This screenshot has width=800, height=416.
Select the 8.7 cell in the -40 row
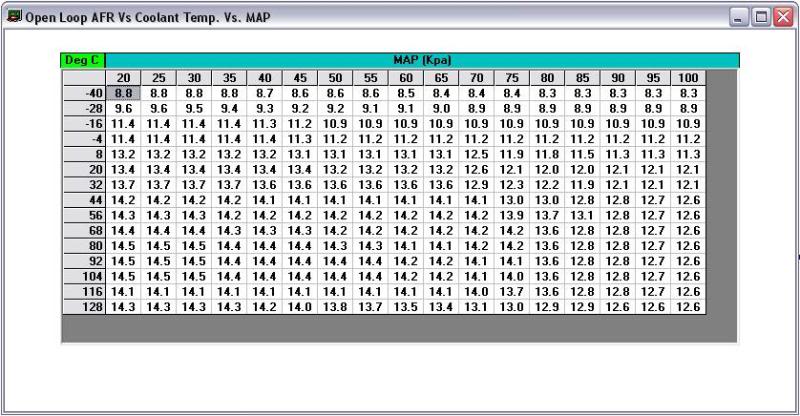click(x=265, y=93)
